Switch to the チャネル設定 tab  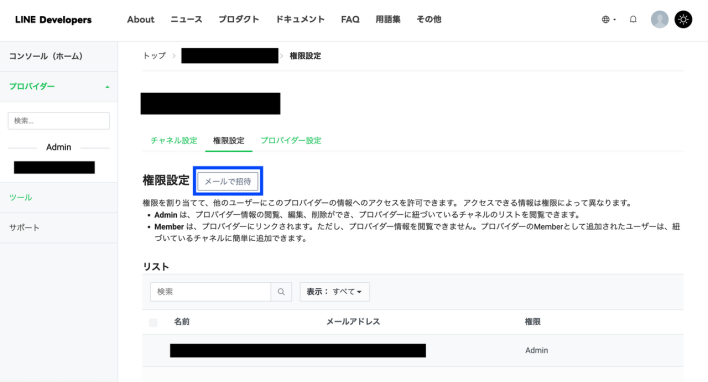(174, 140)
